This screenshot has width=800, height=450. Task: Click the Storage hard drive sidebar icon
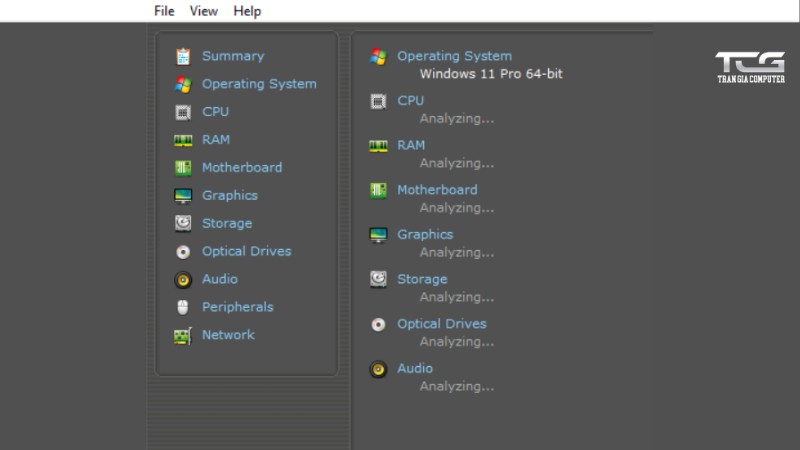(183, 224)
